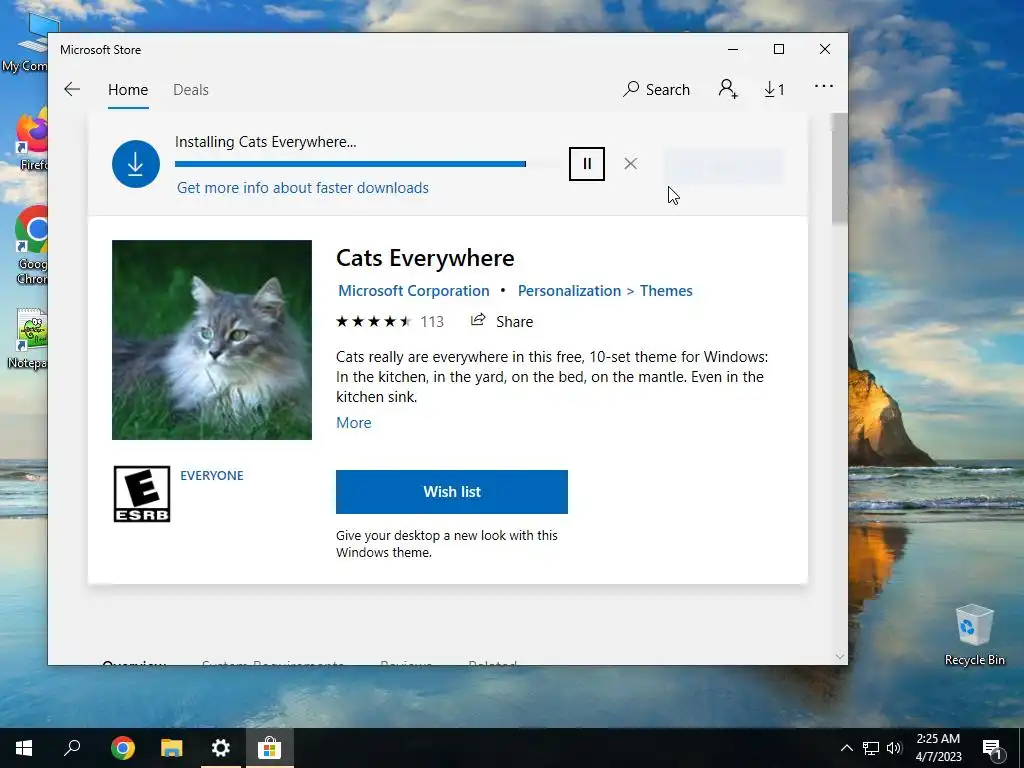
Task: Click the Wish list button
Action: click(x=452, y=492)
